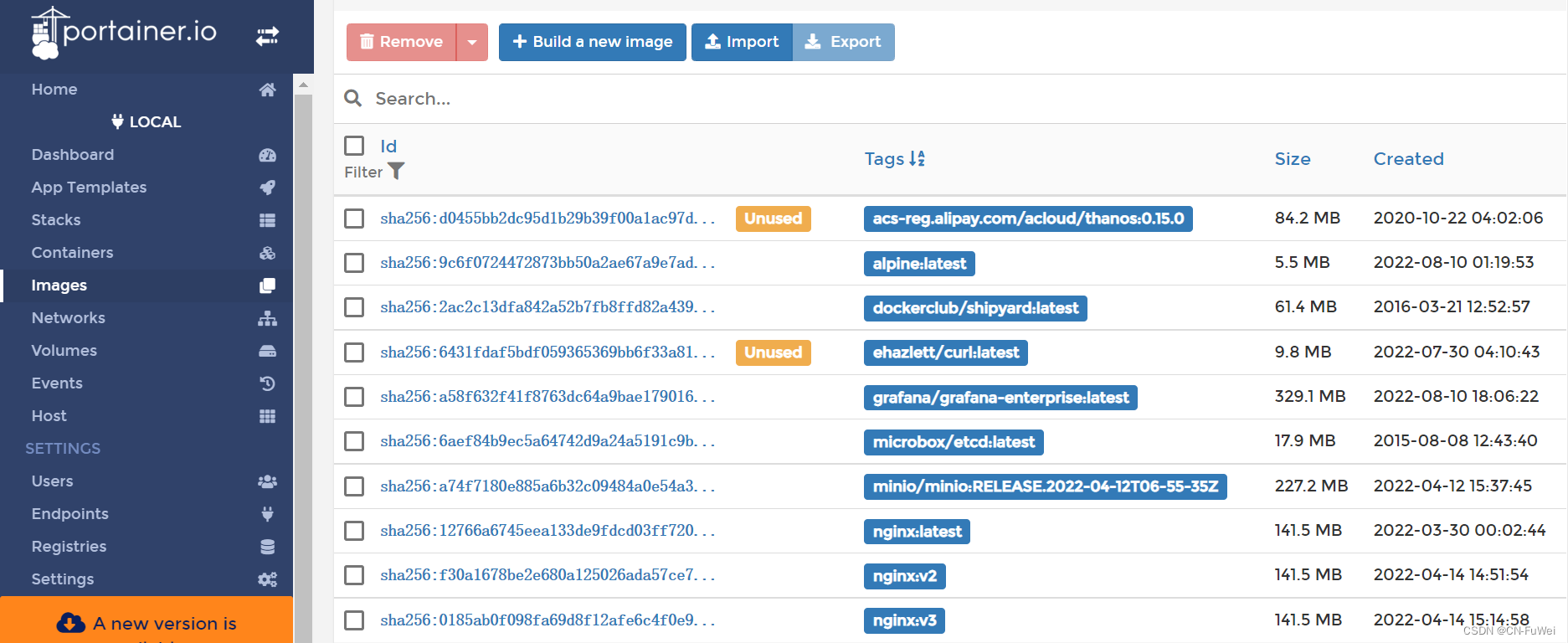Check the thanos:0.15.0 image row checkbox
Viewport: 1568px width, 643px height.
[x=354, y=219]
